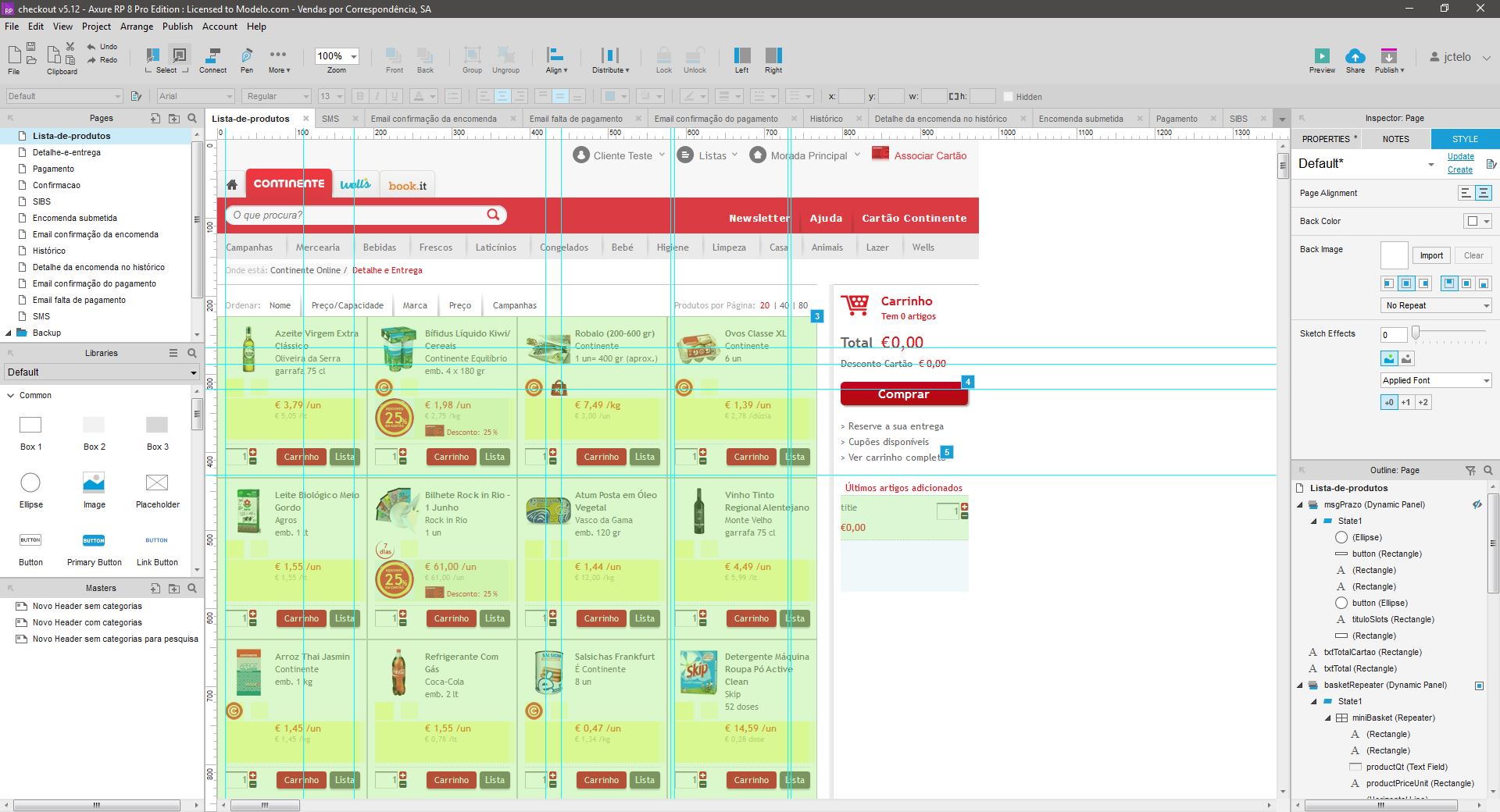Toggle the Hidden checkbox

[x=1008, y=97]
